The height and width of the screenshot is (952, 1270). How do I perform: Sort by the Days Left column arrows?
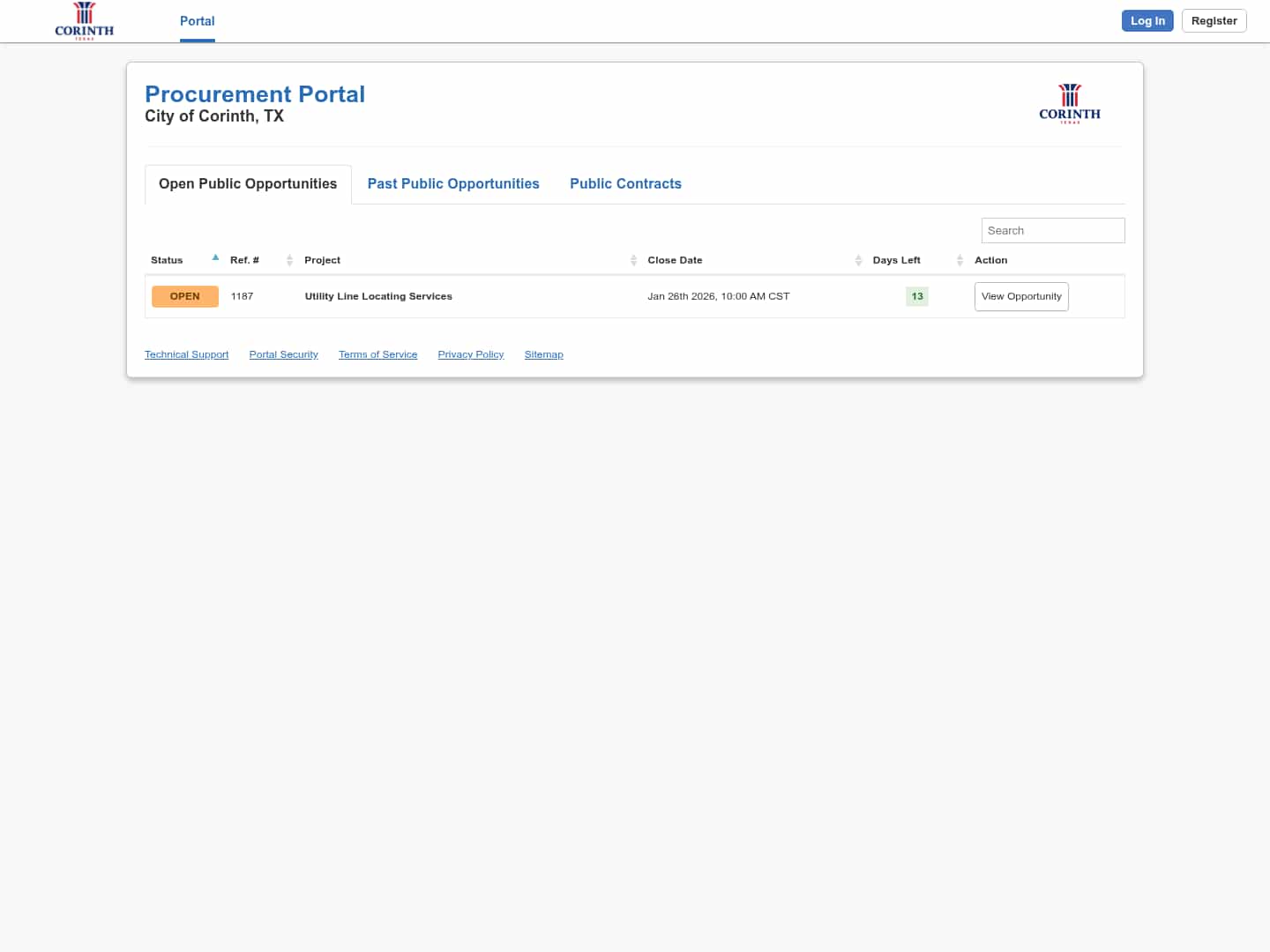pyautogui.click(x=960, y=260)
